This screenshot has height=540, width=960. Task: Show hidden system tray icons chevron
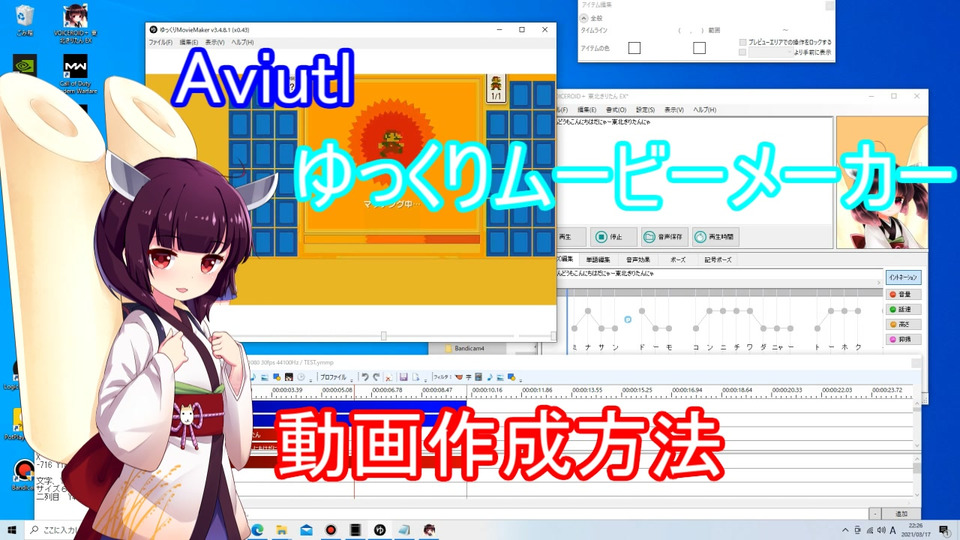pyautogui.click(x=846, y=530)
